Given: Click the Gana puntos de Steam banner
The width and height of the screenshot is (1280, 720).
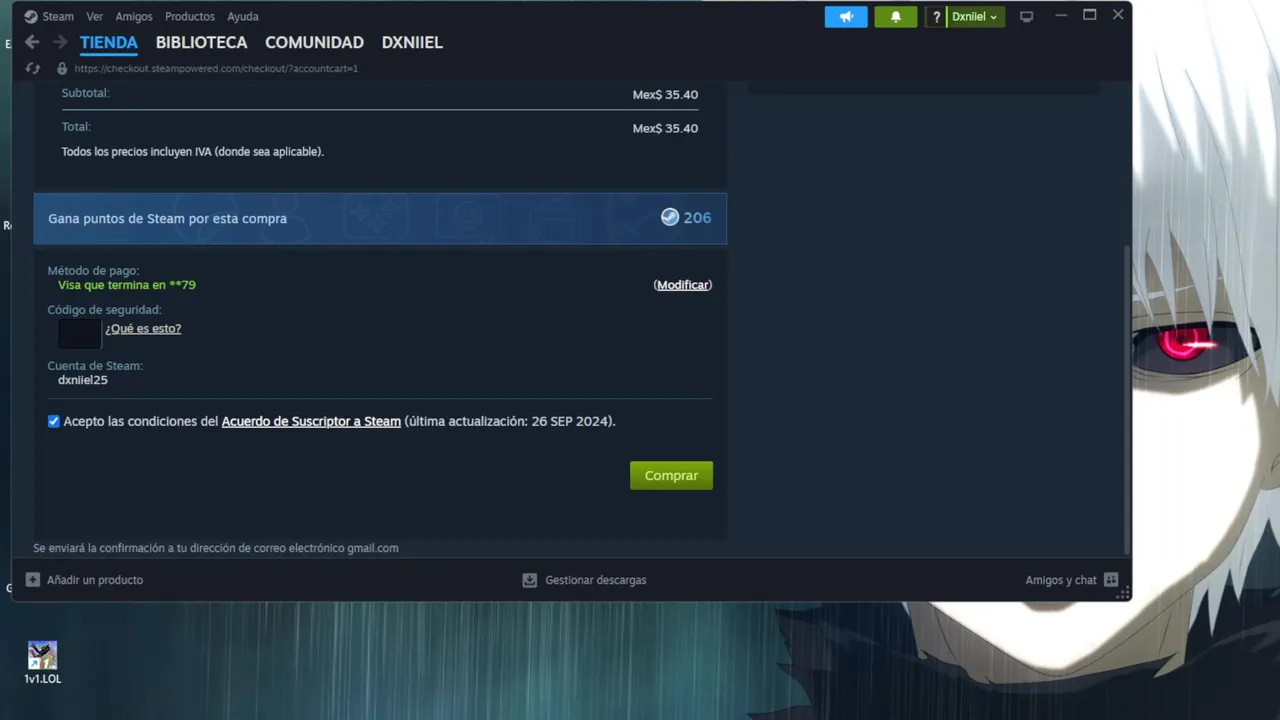Looking at the screenshot, I should (x=380, y=218).
